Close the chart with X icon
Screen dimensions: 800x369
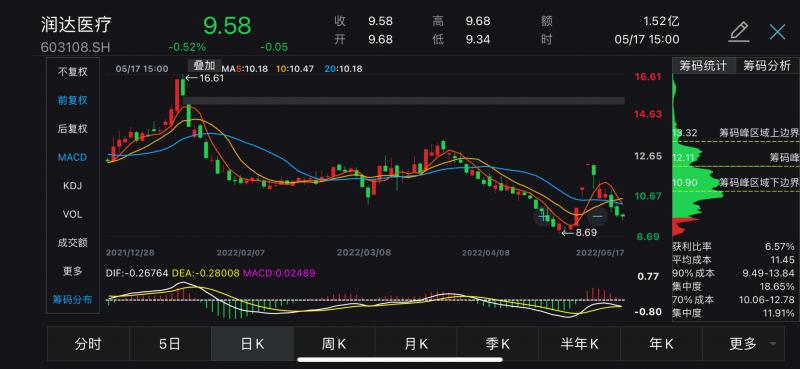click(777, 32)
